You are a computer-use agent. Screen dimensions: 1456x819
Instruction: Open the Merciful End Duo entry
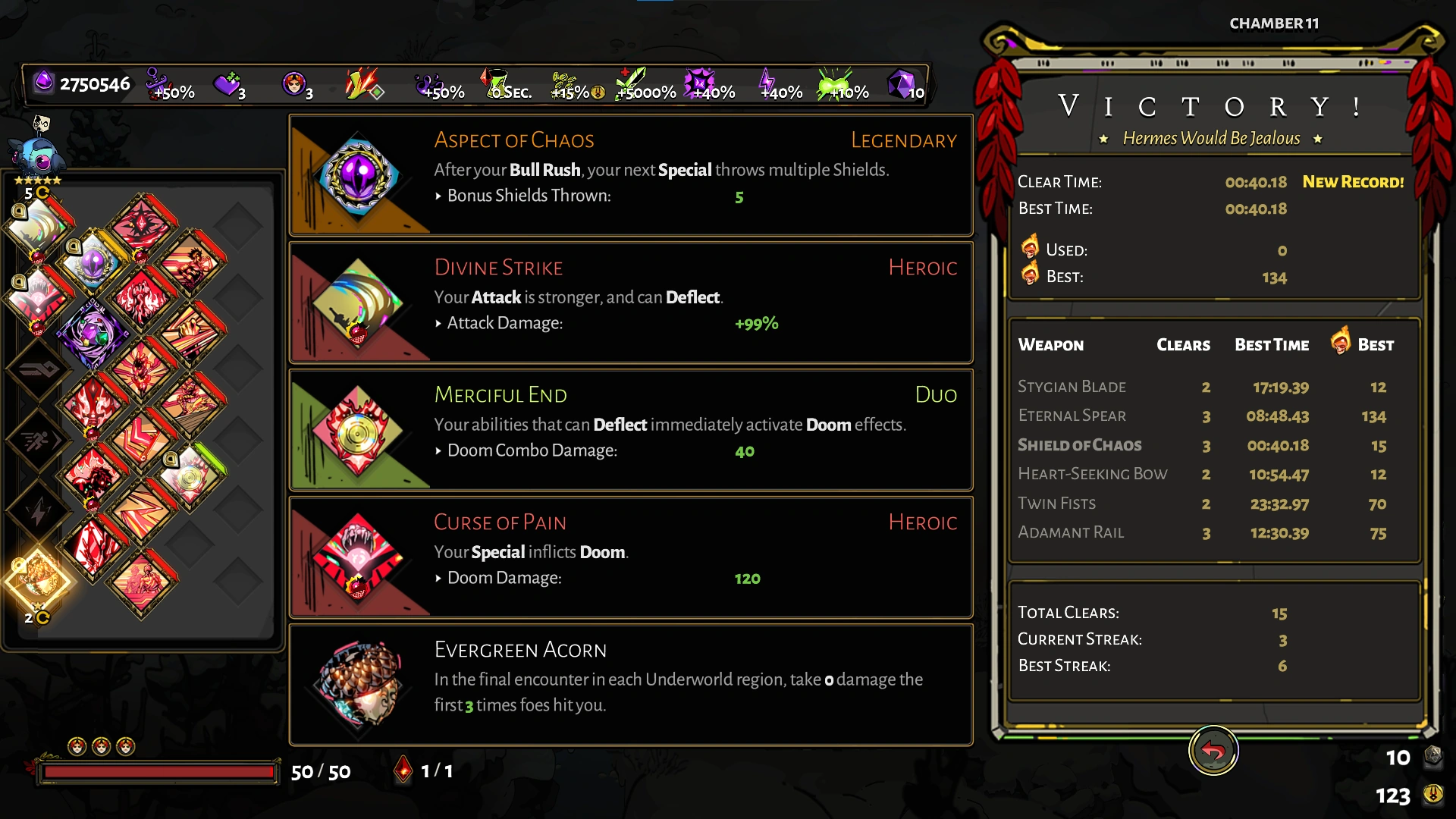pos(631,430)
